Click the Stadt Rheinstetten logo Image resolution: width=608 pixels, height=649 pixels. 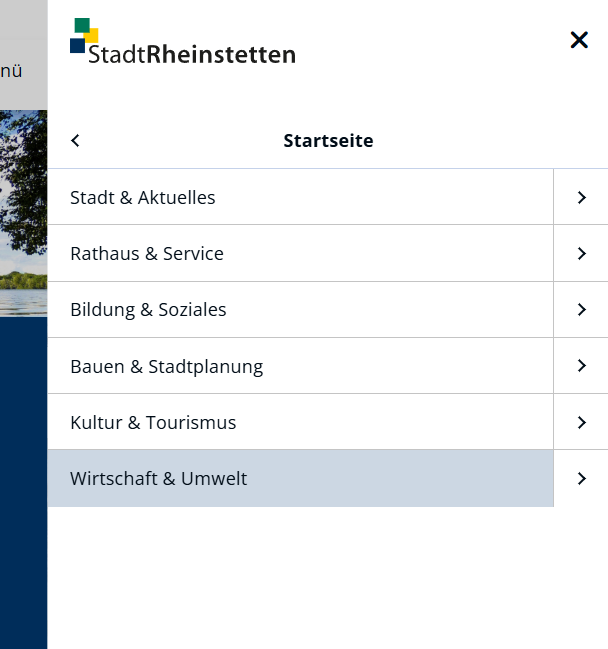pyautogui.click(x=183, y=42)
